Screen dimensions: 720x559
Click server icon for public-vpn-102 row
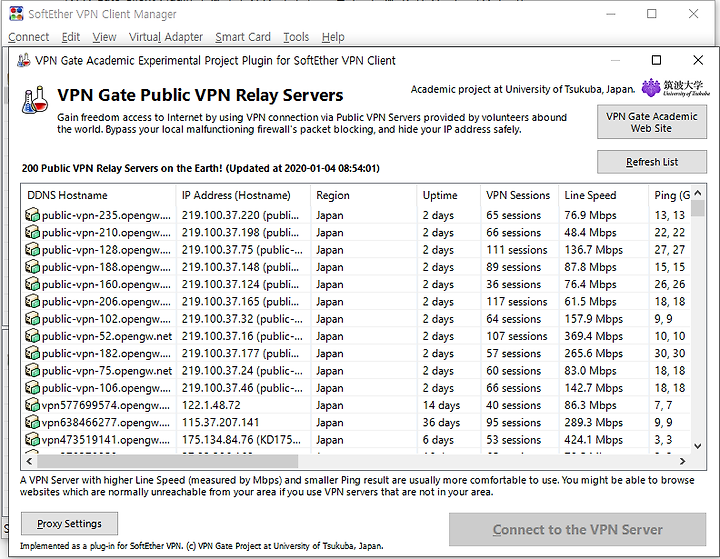point(32,319)
